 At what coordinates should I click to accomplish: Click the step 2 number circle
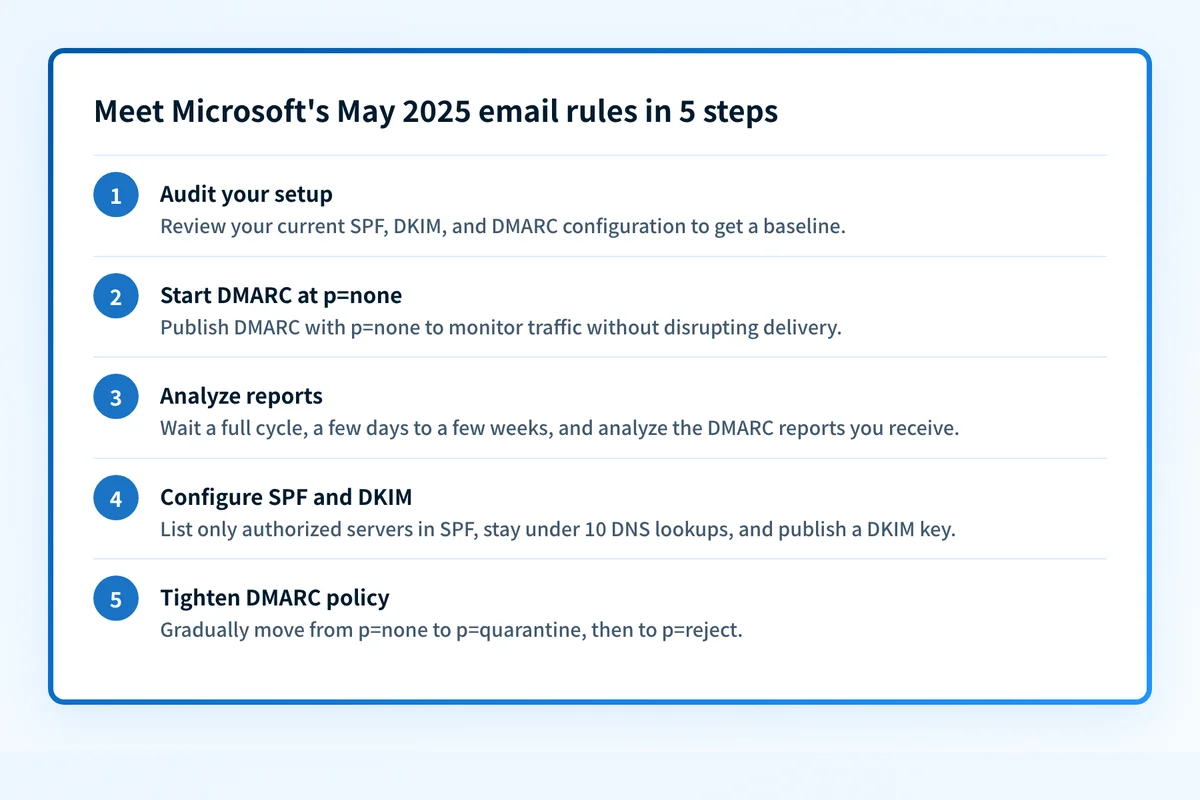coord(116,296)
